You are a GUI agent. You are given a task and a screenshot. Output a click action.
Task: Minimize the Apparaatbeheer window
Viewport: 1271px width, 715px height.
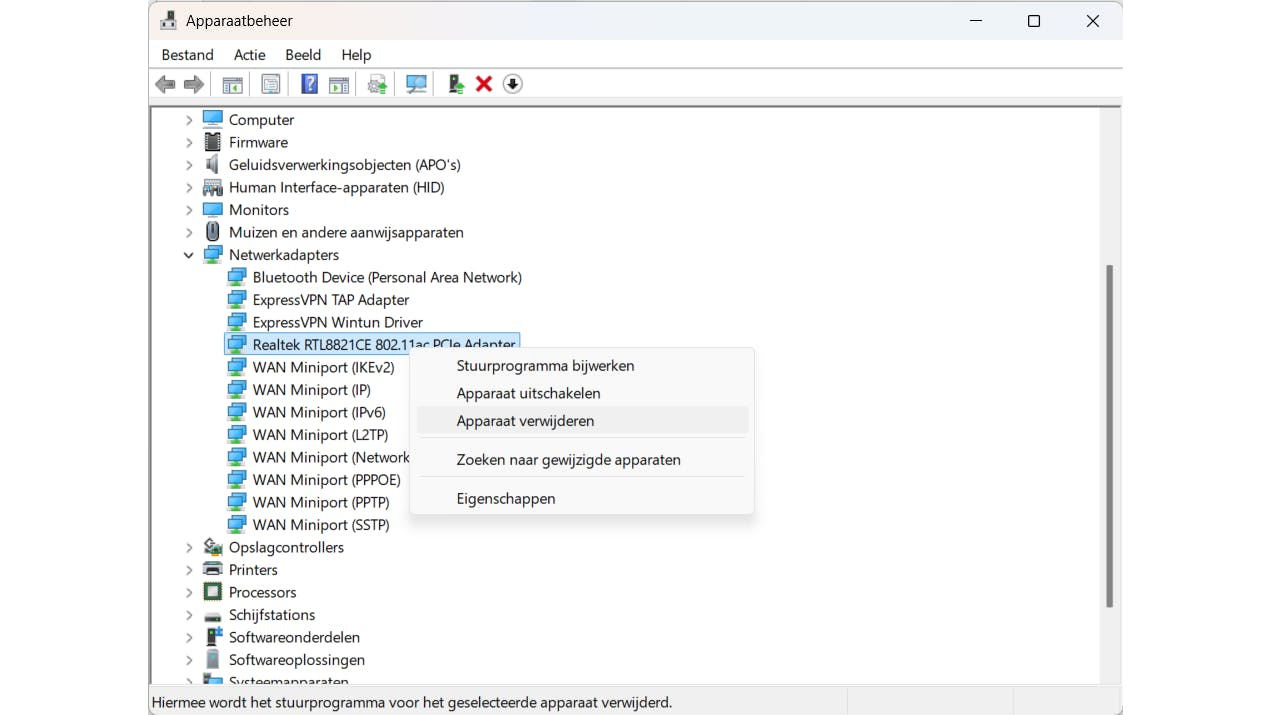click(x=976, y=21)
